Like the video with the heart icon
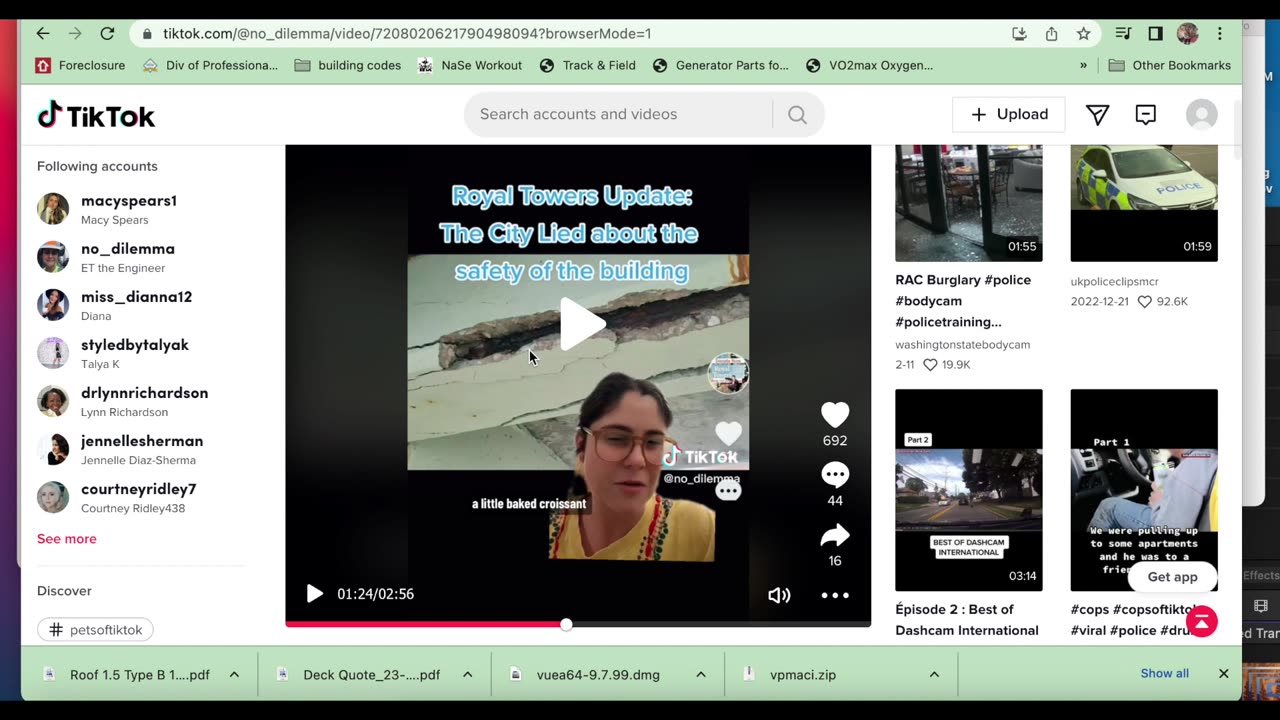Screen dimensions: 1280x720 835,414
